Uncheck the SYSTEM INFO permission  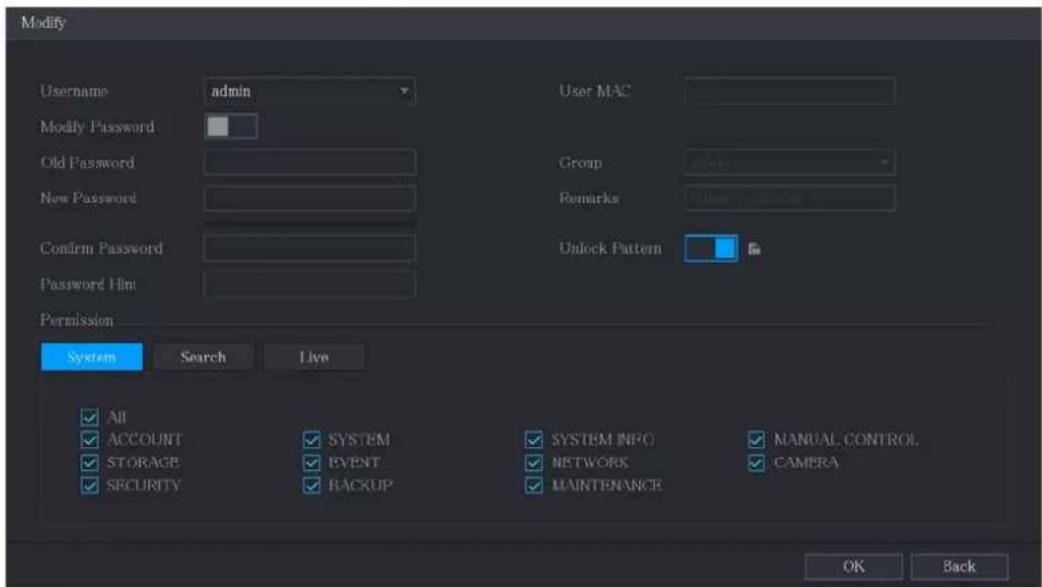(534, 439)
